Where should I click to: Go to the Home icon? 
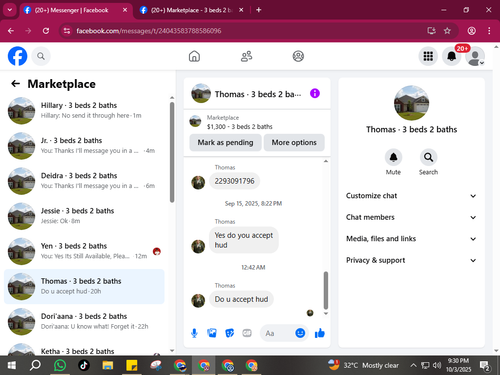click(x=194, y=56)
